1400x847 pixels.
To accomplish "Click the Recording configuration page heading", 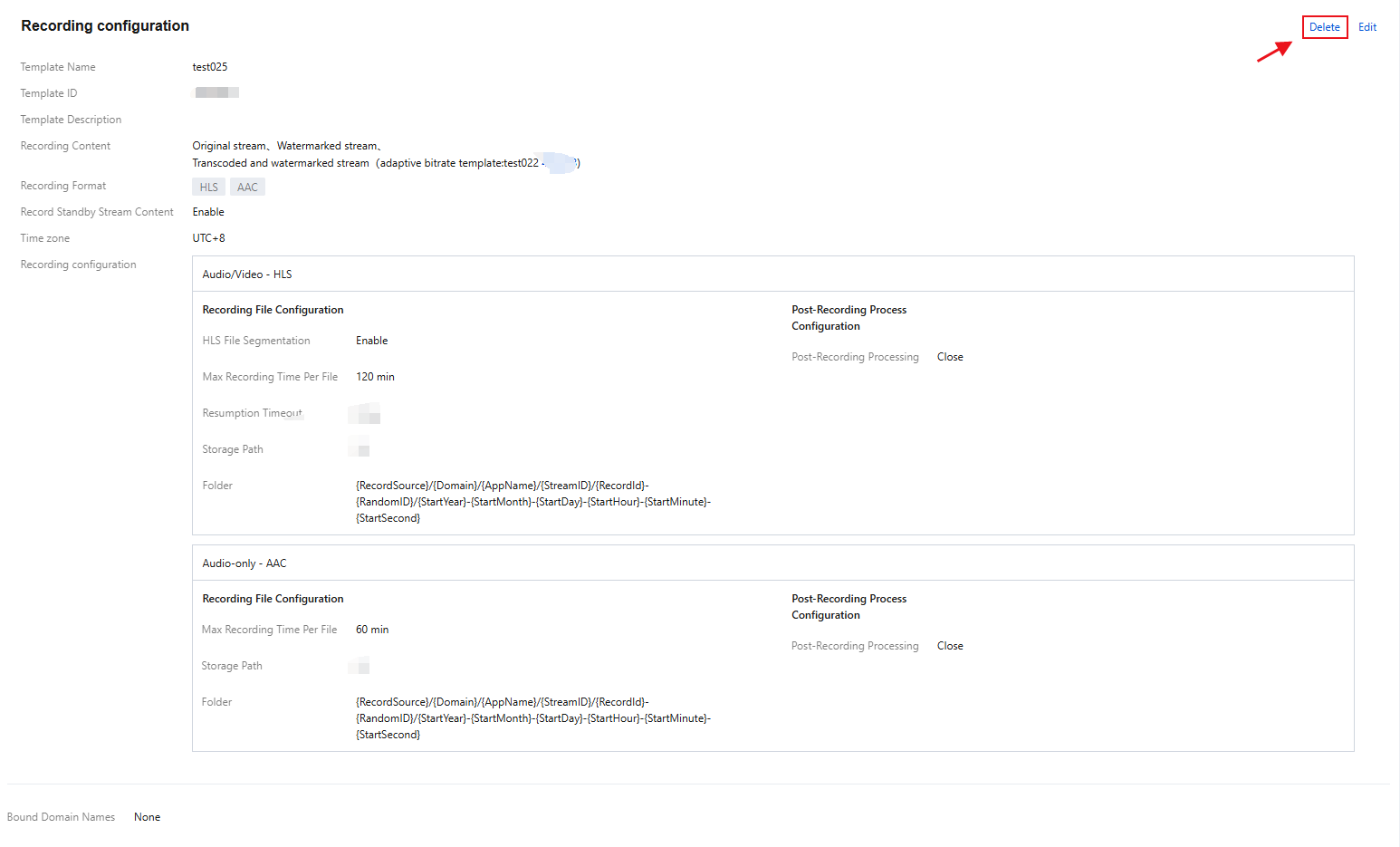I will 105,26.
